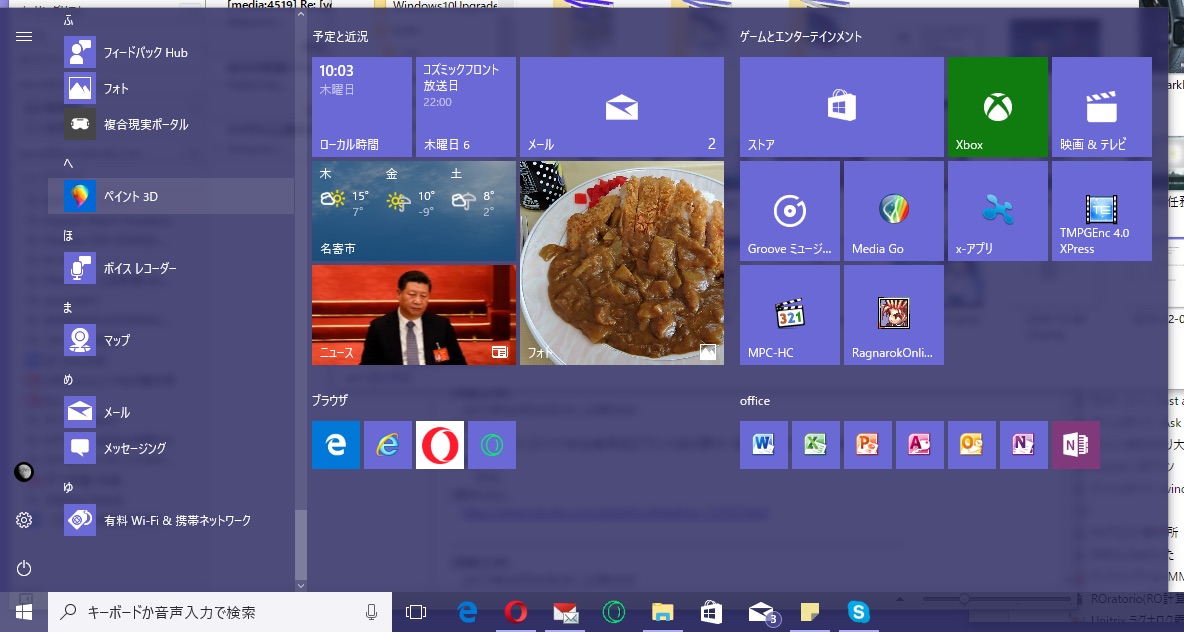Viewport: 1184px width, 632px height.
Task: Click the Power button in Start
Action: click(x=24, y=568)
